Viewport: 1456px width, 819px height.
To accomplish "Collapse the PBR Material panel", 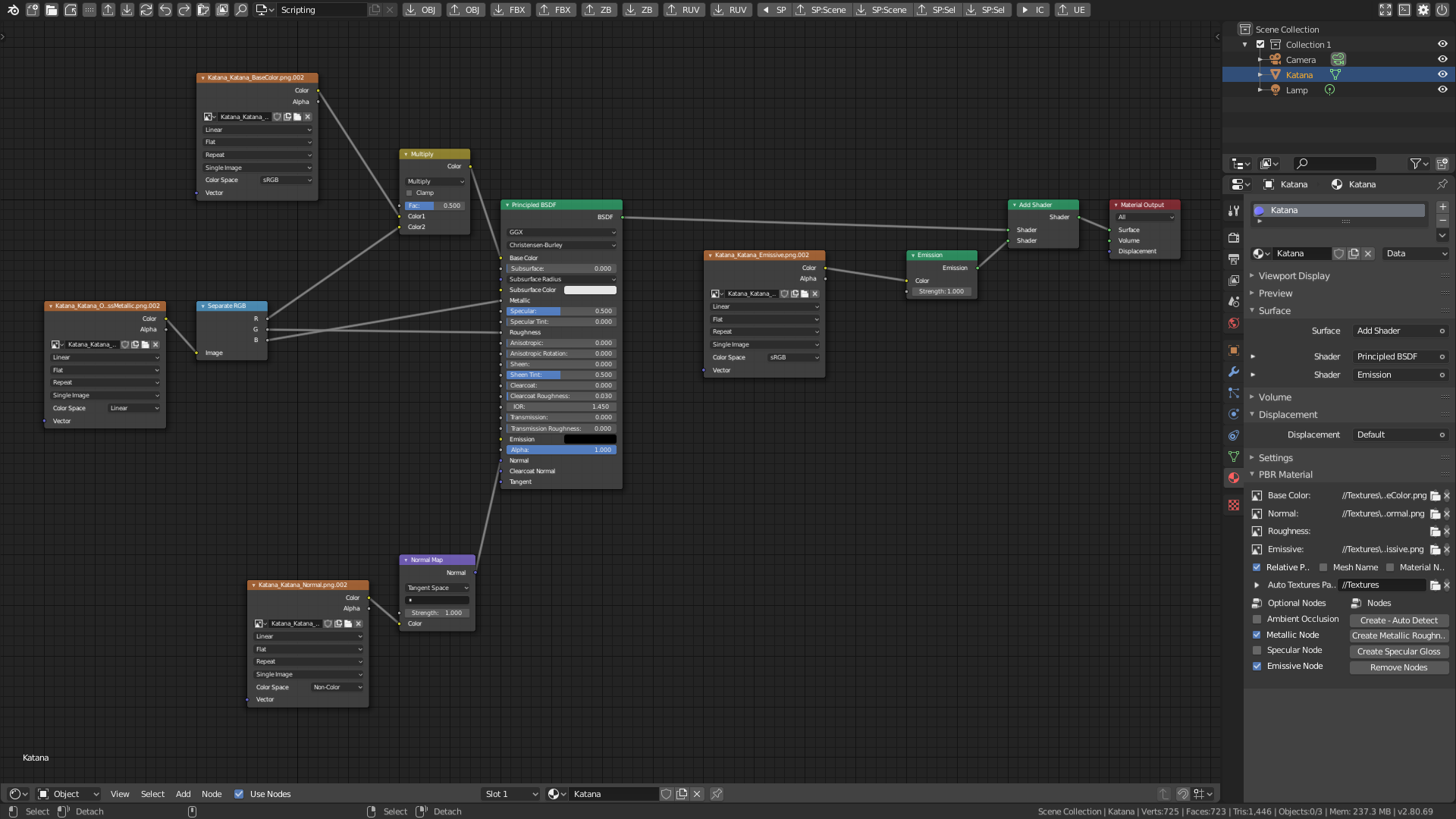I will (1285, 475).
